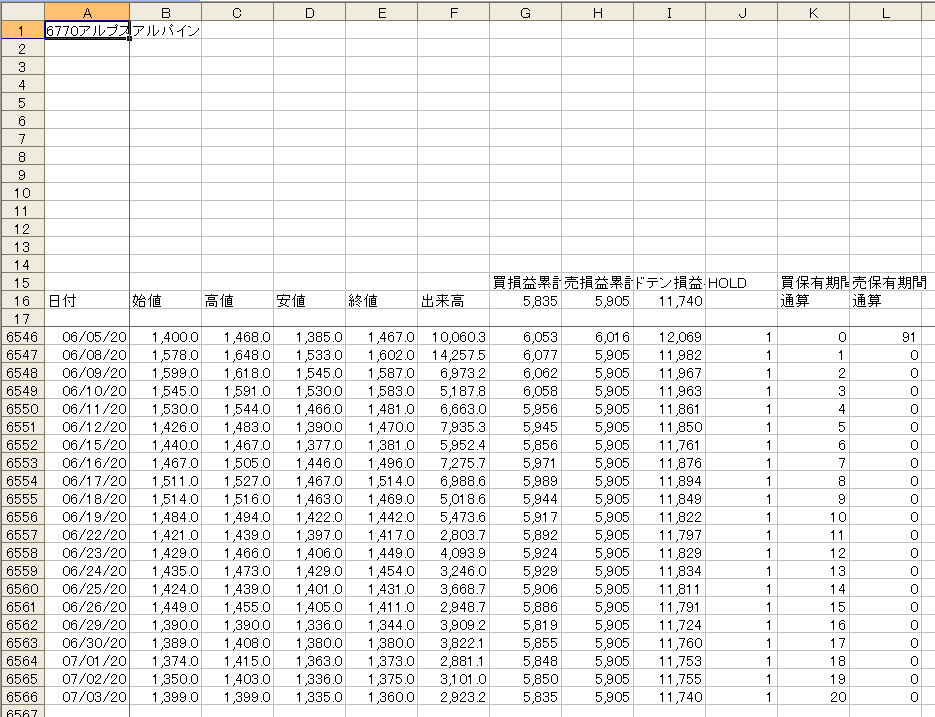Select row 1 header
The width and height of the screenshot is (935, 717).
(22, 30)
